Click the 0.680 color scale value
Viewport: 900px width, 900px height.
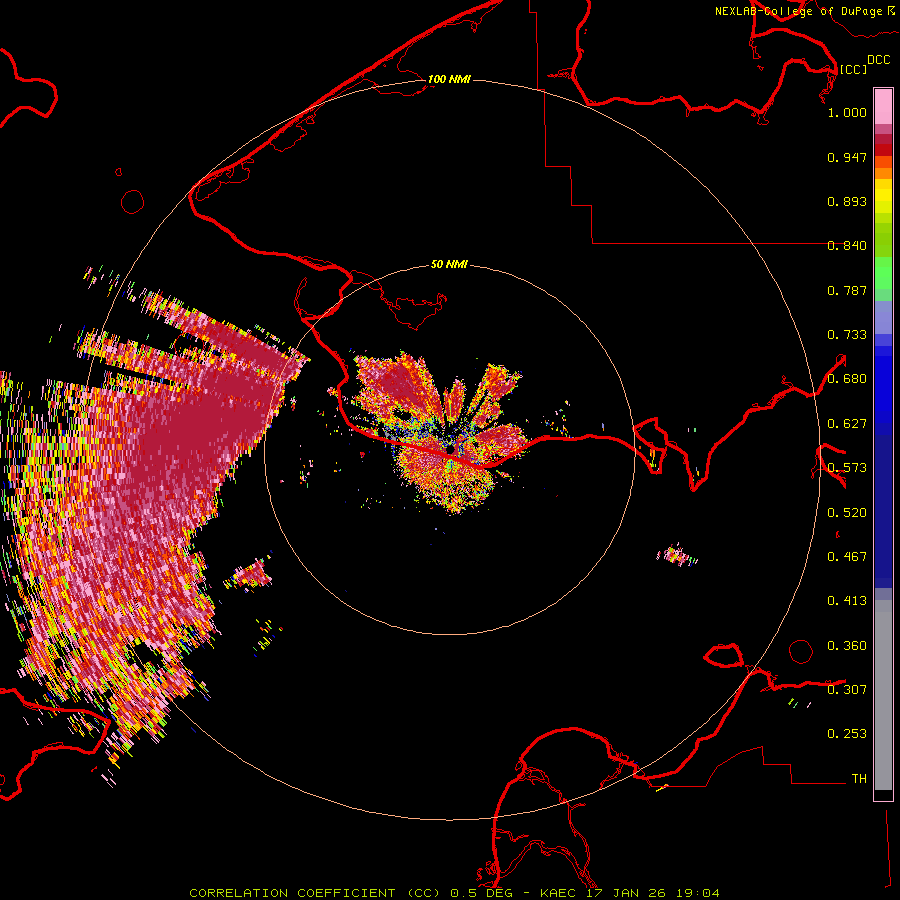pos(847,379)
